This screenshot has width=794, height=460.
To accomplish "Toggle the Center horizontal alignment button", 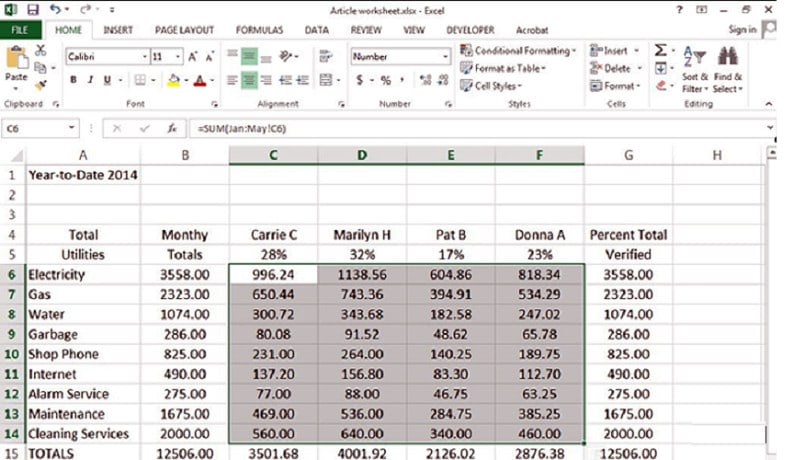I will click(250, 80).
